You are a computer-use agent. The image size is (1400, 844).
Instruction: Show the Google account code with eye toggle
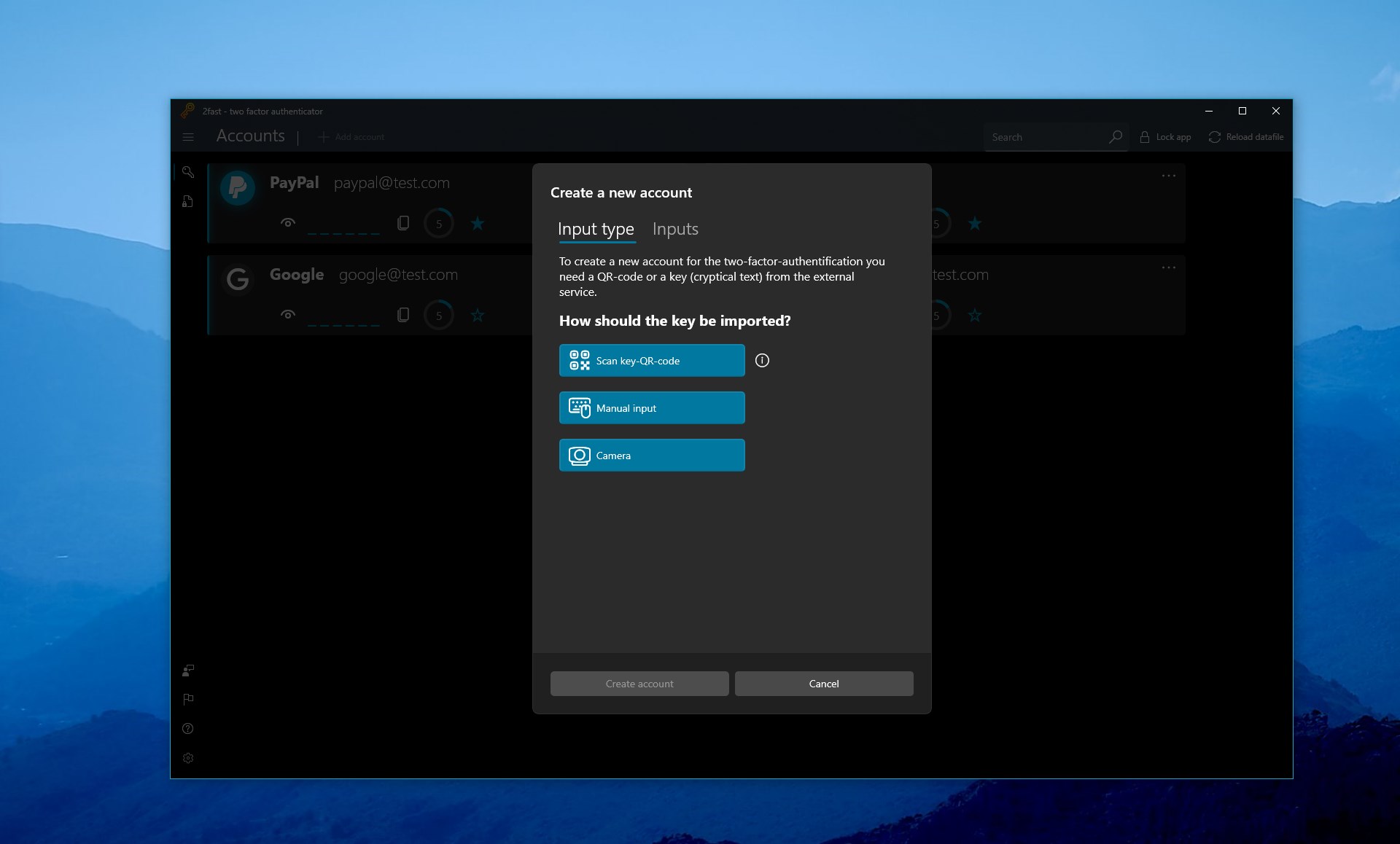[x=287, y=315]
